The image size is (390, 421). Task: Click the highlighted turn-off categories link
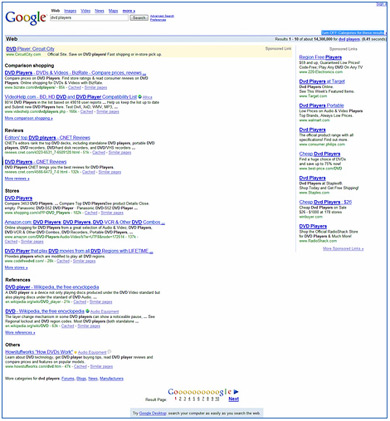353,33
